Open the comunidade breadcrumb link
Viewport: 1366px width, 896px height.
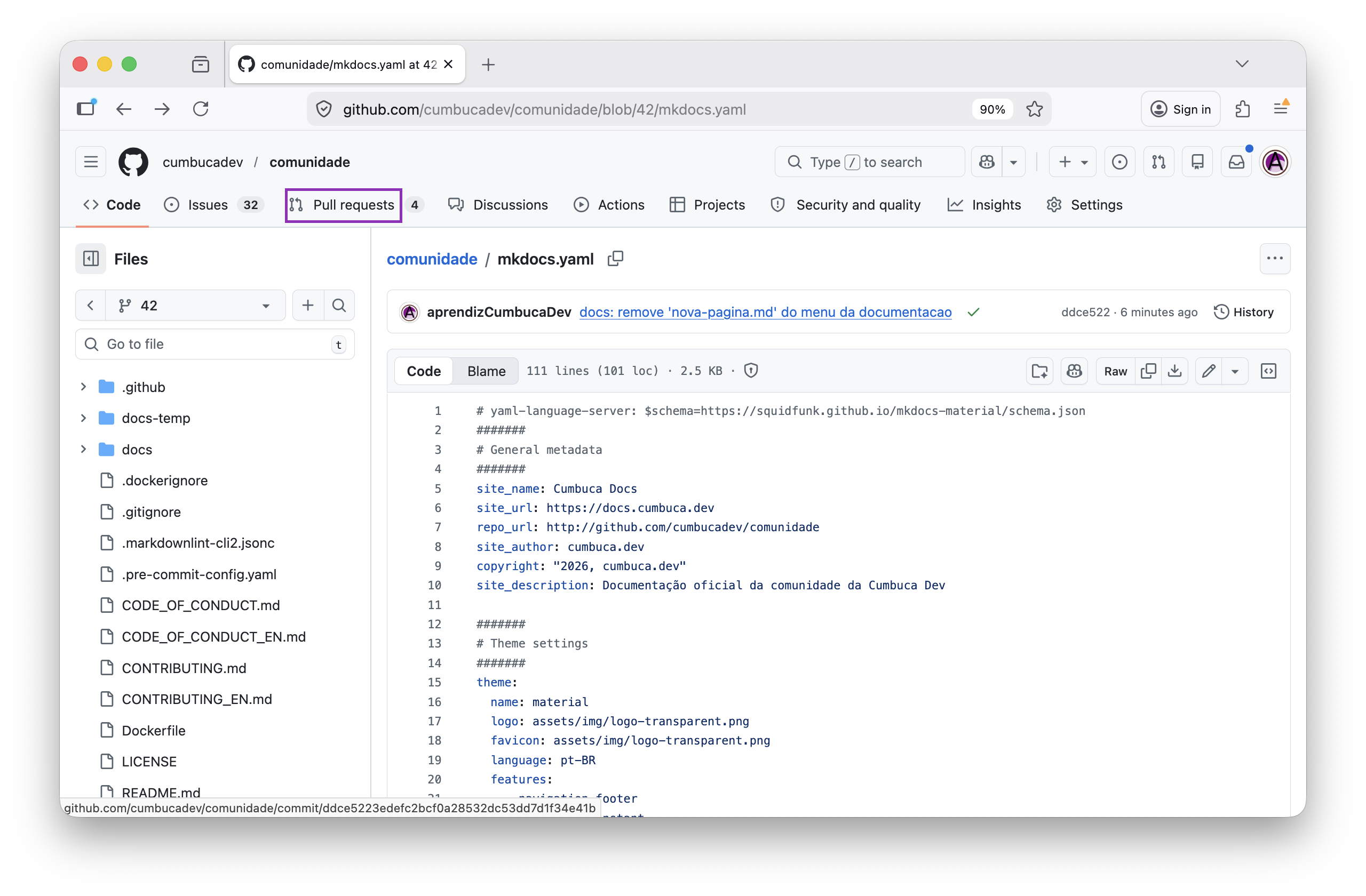pos(432,259)
